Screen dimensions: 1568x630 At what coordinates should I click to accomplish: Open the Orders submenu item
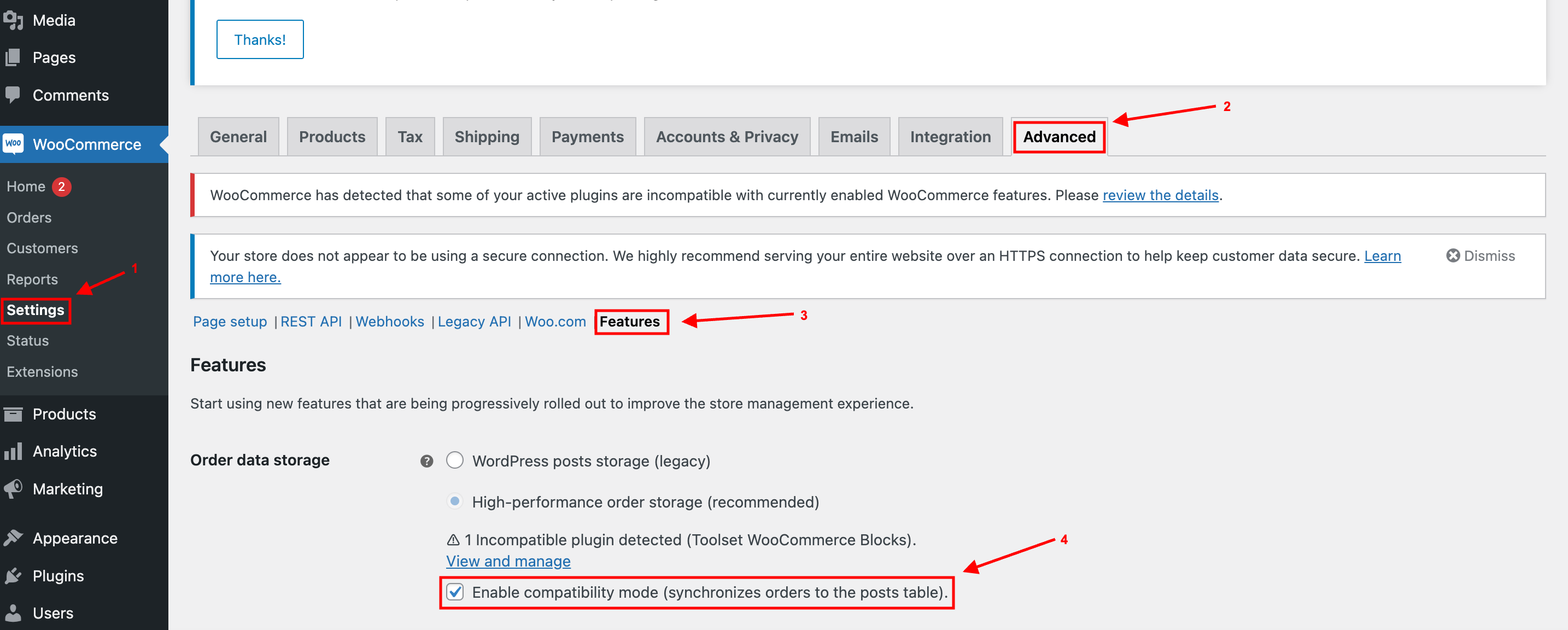tap(29, 218)
